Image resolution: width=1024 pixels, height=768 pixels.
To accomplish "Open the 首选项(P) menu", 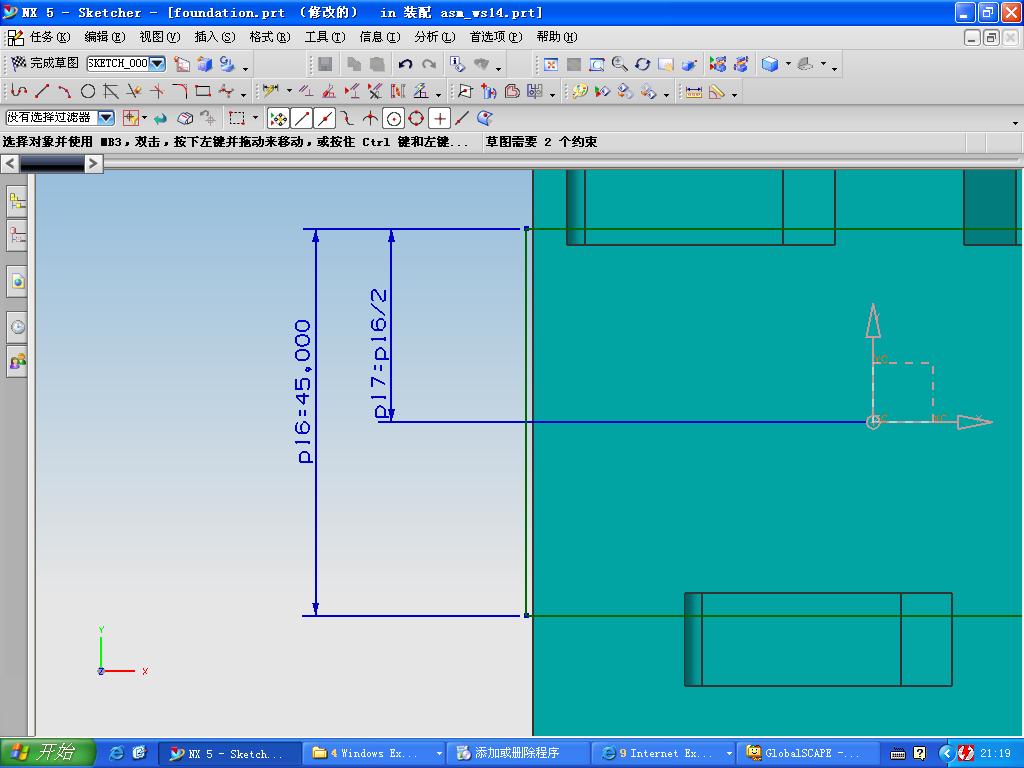I will point(496,37).
